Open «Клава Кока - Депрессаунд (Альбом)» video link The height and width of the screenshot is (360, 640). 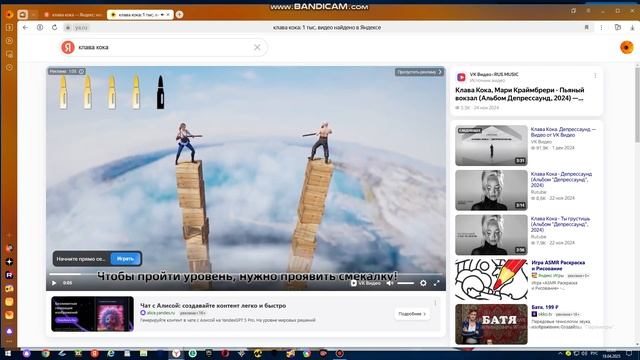tap(561, 179)
